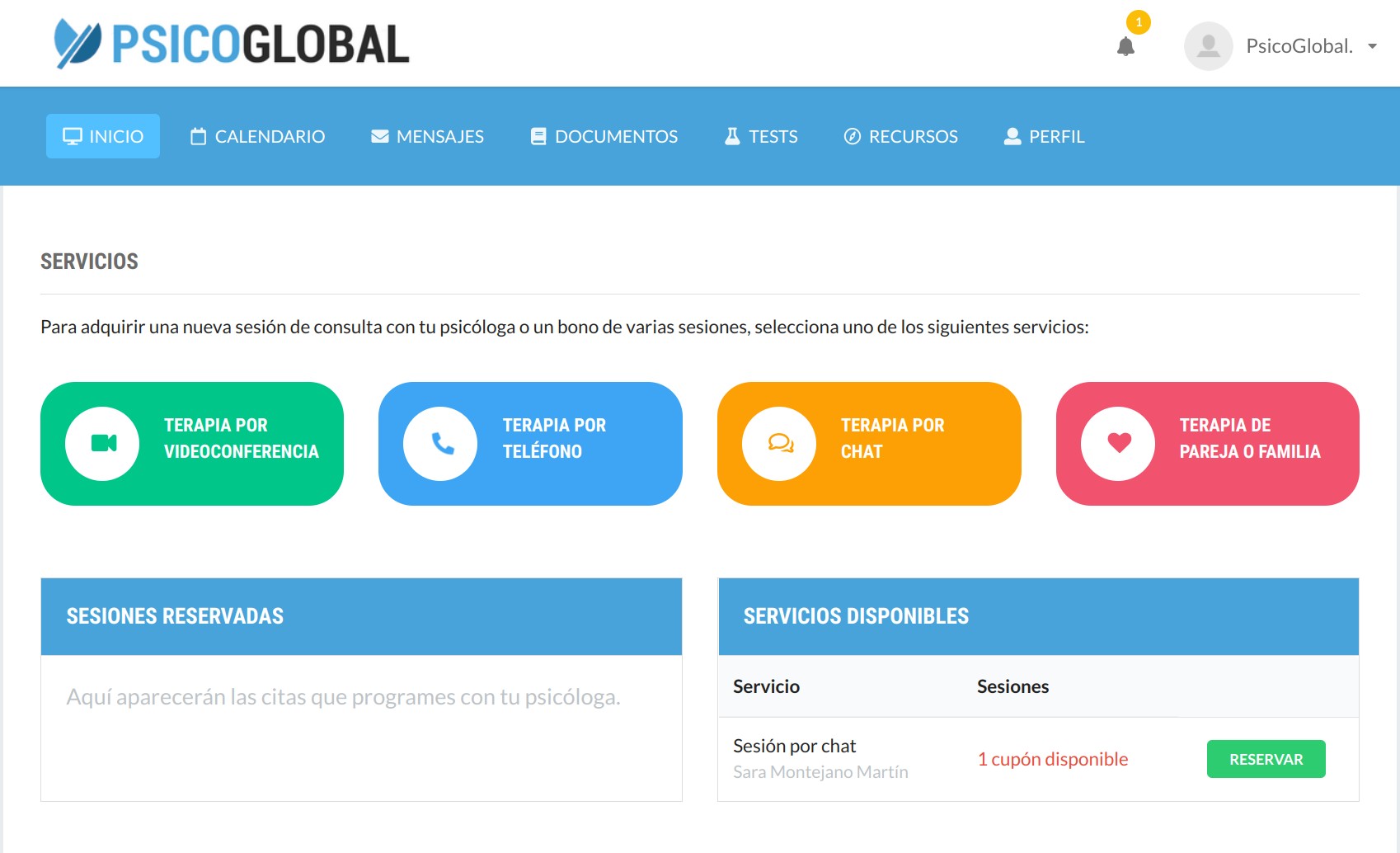The height and width of the screenshot is (853, 1400).
Task: Click the book icon beside Documentos
Action: click(538, 136)
